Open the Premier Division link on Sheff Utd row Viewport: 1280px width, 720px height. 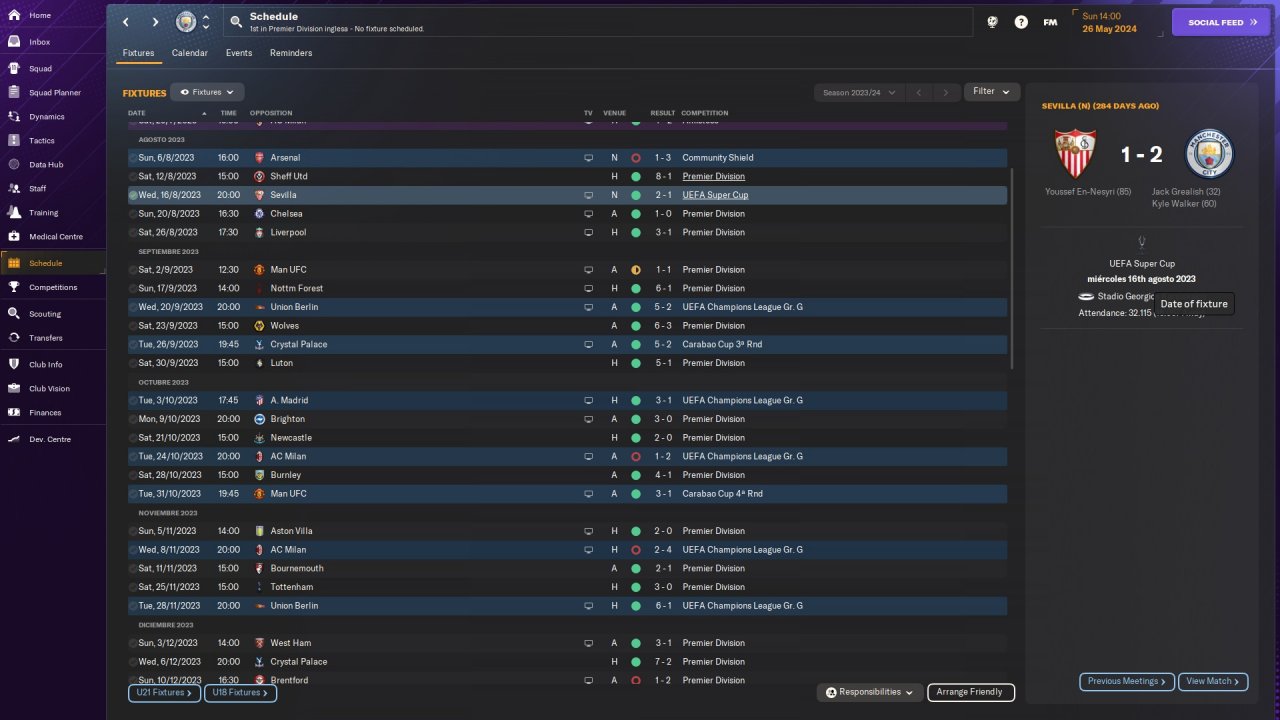pyautogui.click(x=713, y=177)
